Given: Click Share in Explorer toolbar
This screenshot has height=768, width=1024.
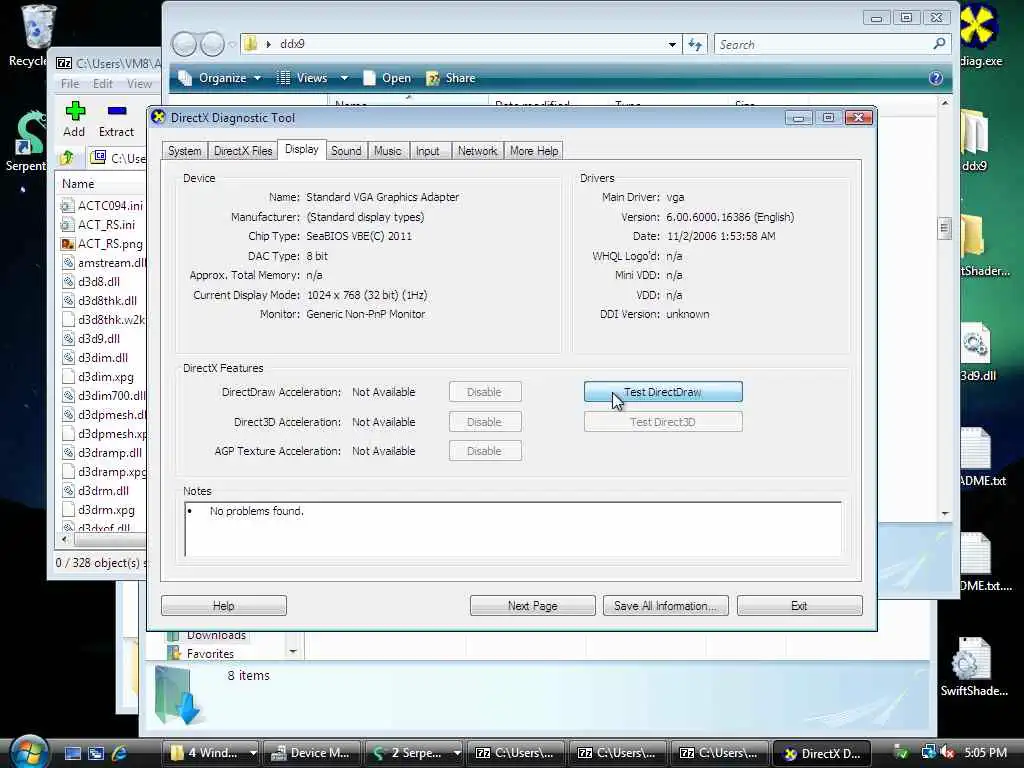Looking at the screenshot, I should (451, 78).
